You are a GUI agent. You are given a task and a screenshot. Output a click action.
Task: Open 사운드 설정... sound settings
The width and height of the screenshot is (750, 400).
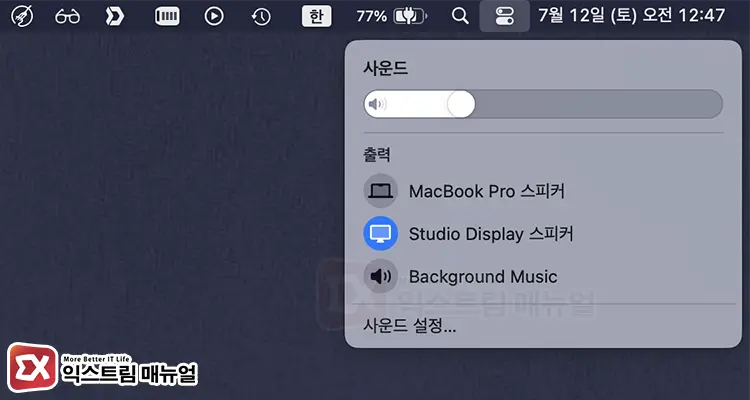point(409,326)
